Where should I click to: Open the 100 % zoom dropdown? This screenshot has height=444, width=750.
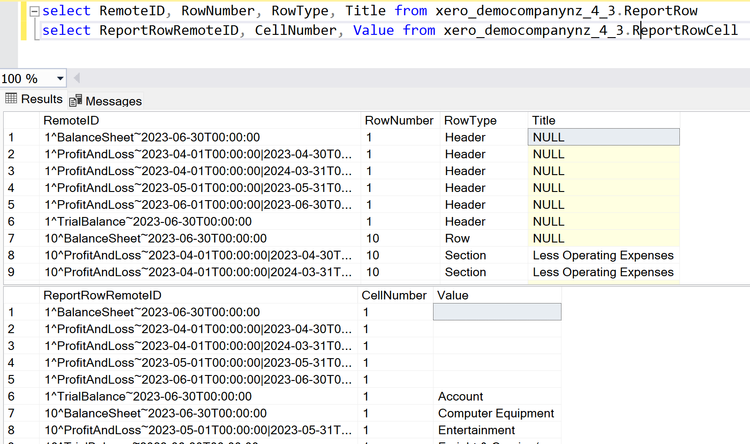click(60, 78)
